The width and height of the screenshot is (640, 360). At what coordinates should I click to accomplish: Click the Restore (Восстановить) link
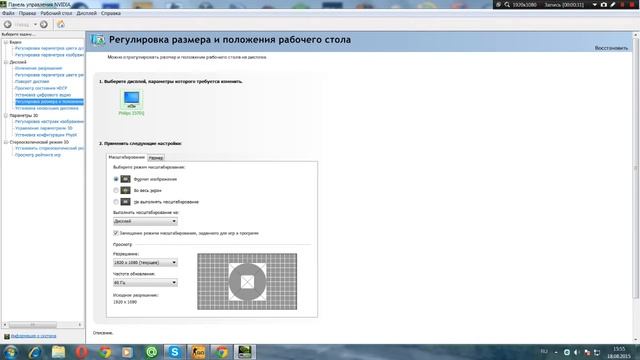click(x=611, y=48)
